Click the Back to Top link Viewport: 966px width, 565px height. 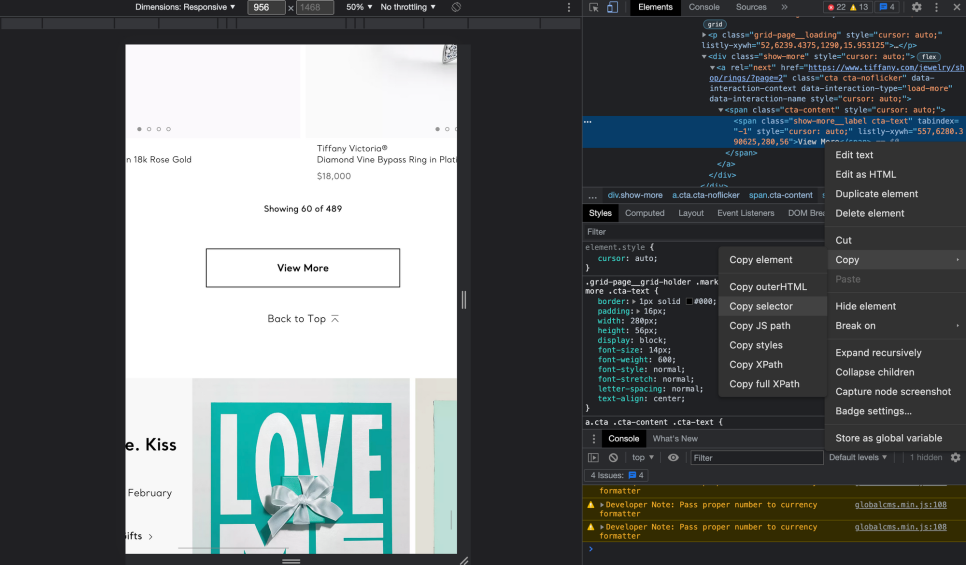303,319
